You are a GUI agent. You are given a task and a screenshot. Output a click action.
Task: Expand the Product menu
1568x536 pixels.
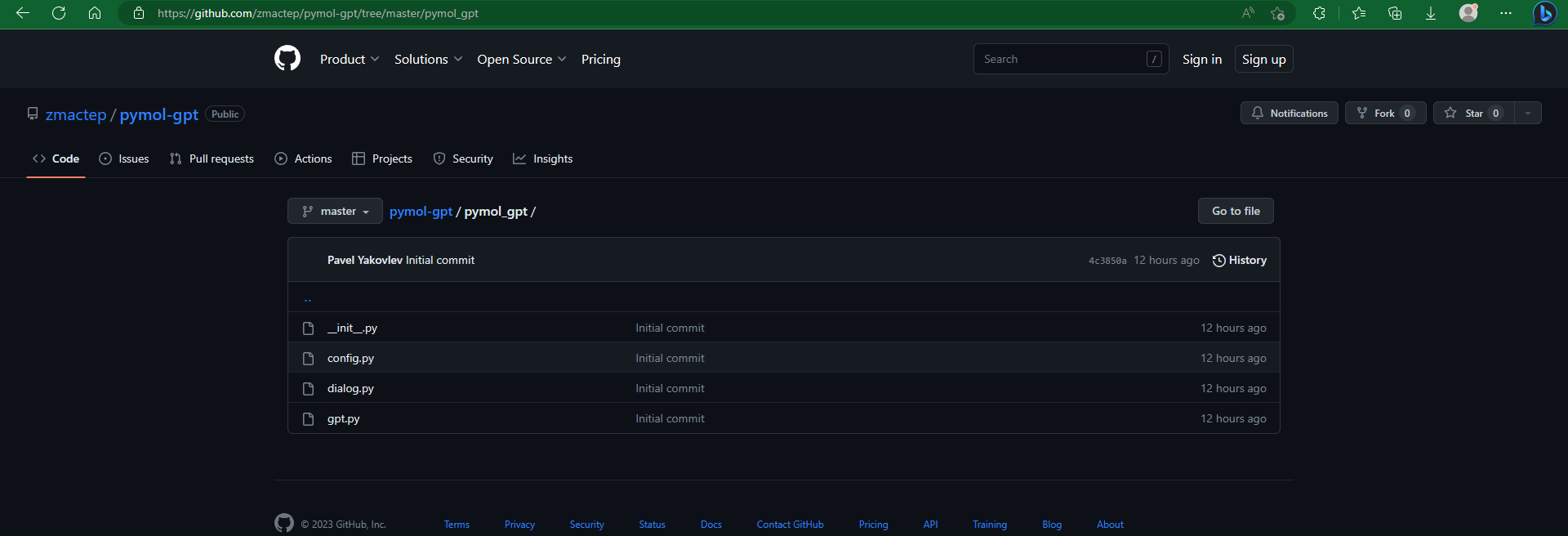(349, 59)
